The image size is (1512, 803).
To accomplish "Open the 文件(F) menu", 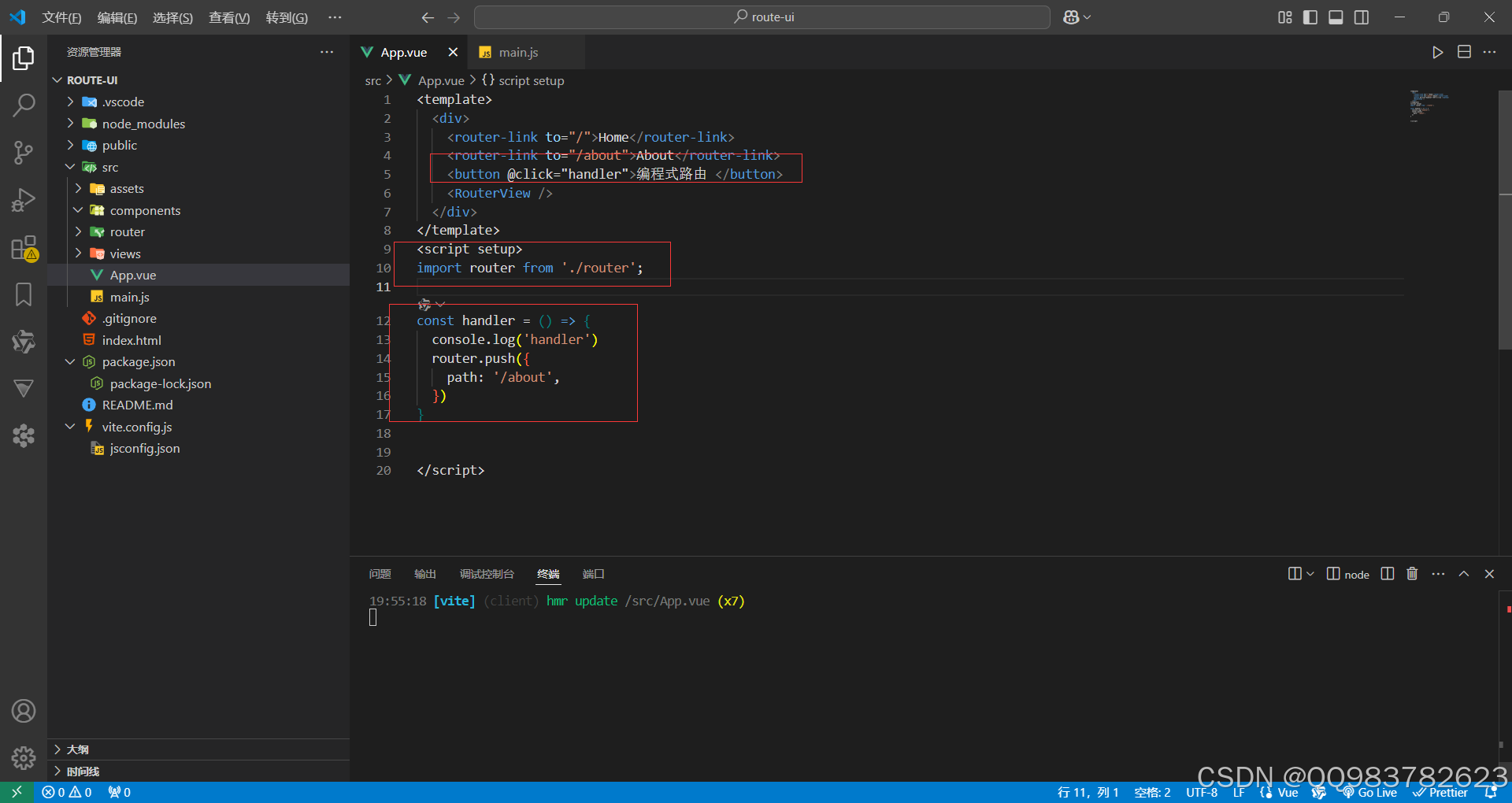I will click(x=61, y=17).
